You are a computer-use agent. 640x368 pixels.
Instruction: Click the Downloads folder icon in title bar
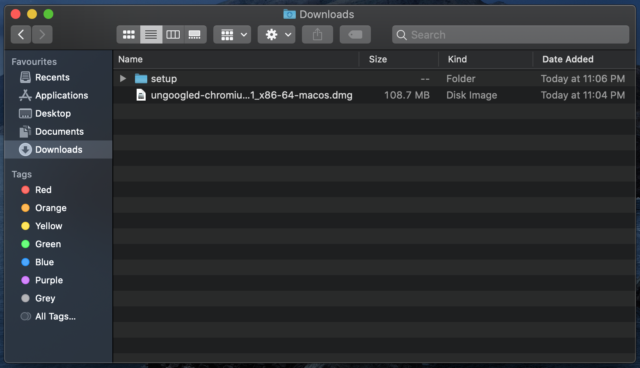(x=289, y=14)
